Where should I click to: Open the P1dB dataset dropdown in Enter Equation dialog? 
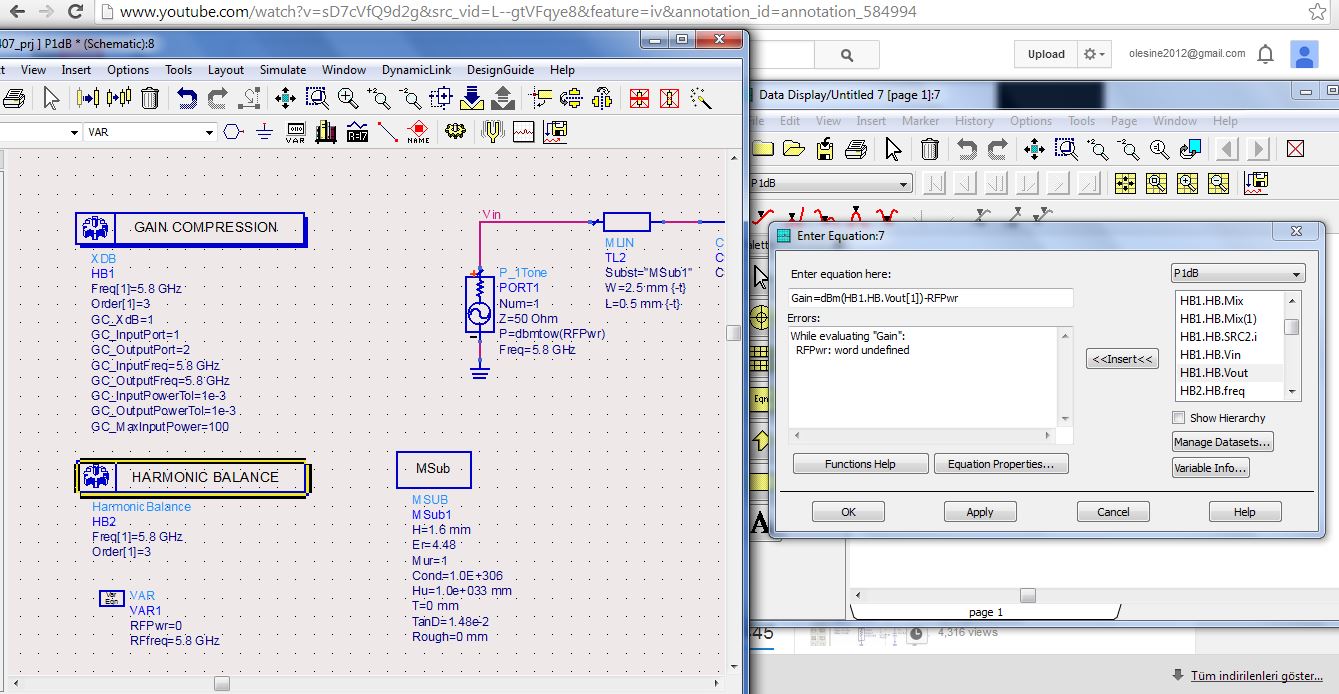[1238, 274]
